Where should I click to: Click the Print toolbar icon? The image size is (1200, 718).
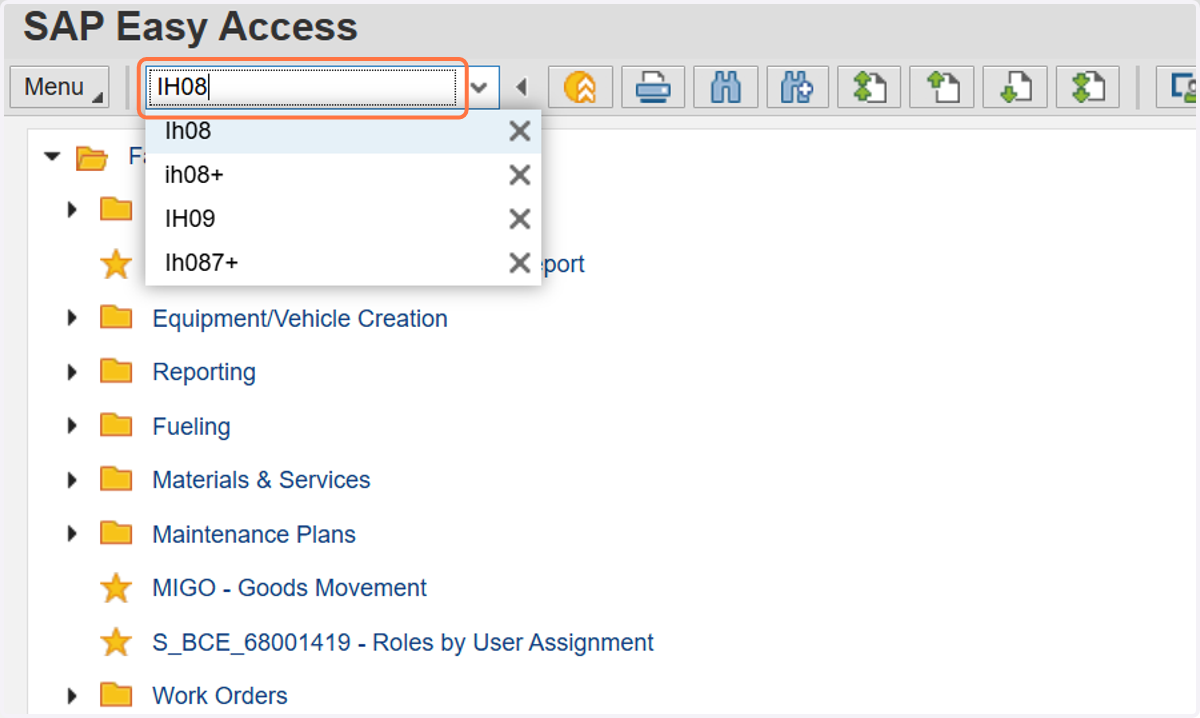click(x=653, y=88)
